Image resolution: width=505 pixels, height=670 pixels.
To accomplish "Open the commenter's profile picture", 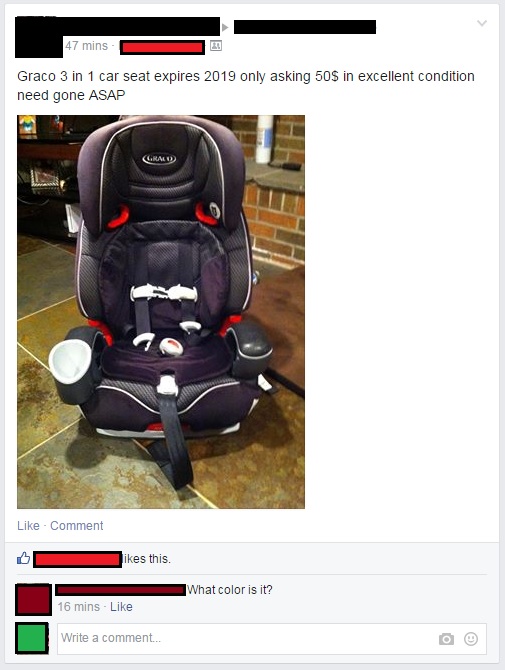I will pos(33,599).
